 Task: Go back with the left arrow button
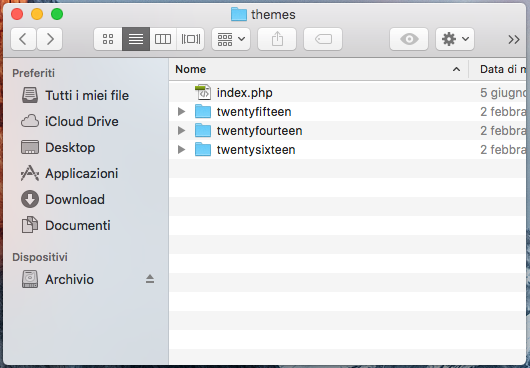[23, 39]
